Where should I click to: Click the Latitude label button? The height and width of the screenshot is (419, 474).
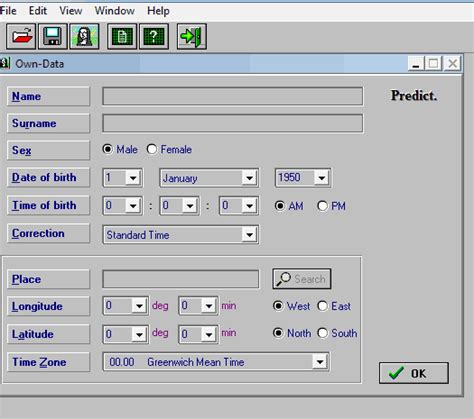pyautogui.click(x=49, y=334)
